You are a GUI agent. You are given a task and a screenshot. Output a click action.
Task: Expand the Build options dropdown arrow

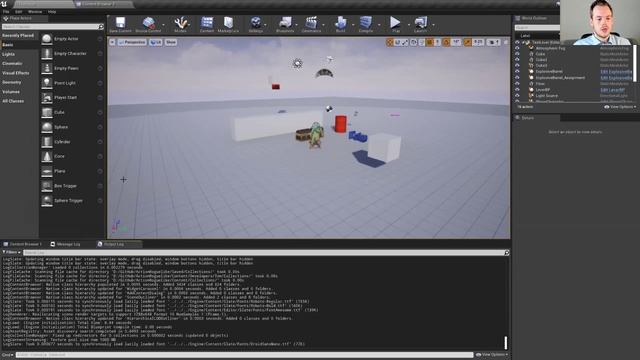tap(353, 25)
